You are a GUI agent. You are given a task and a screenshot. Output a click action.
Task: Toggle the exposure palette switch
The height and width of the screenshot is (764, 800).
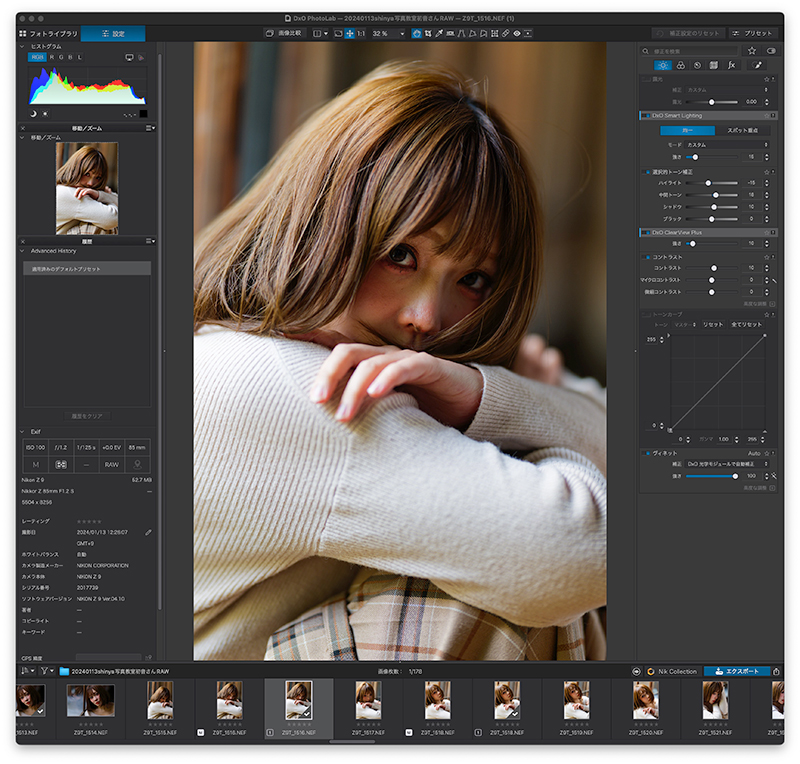647,80
